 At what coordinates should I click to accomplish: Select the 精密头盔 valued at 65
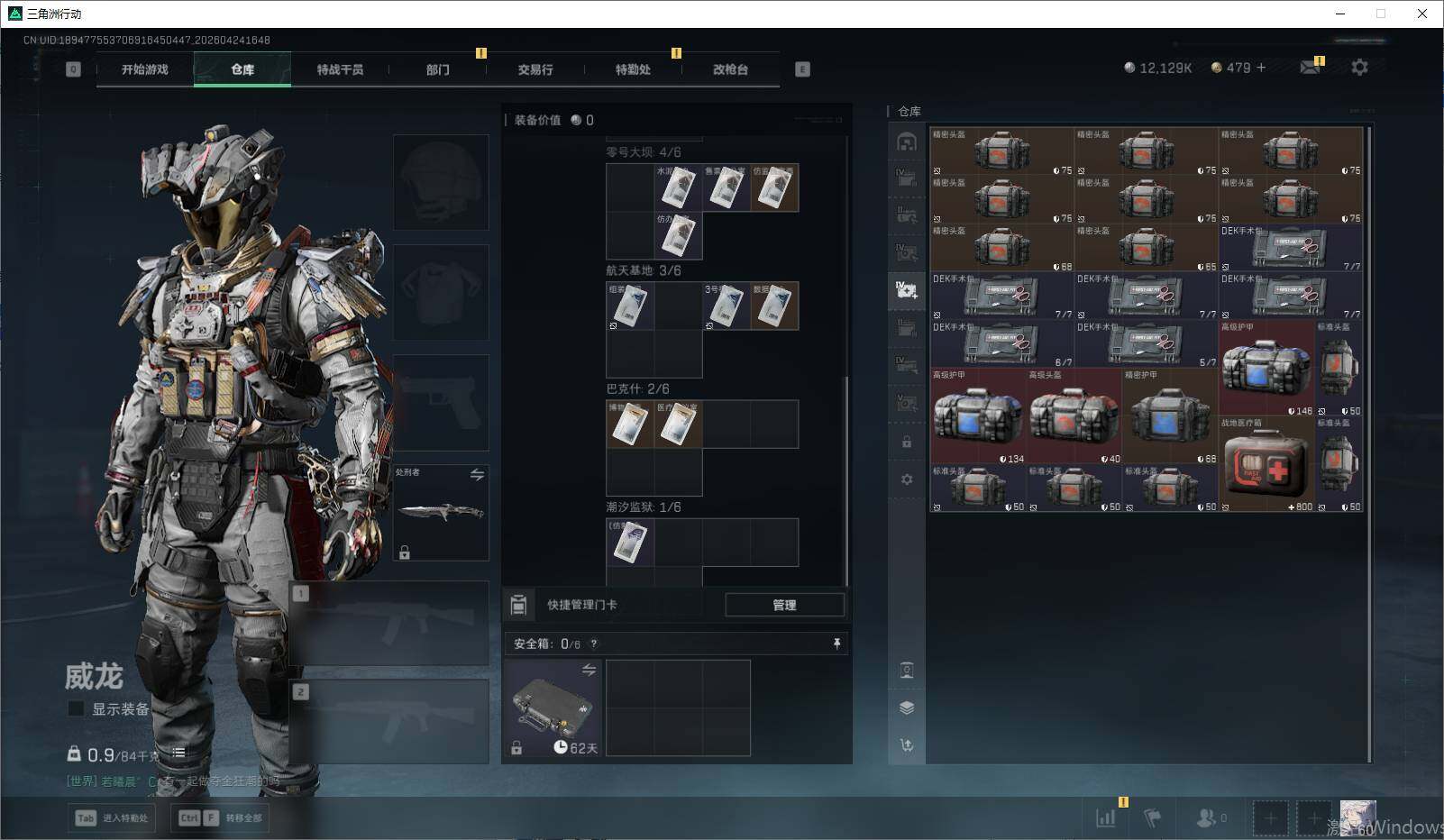1147,248
